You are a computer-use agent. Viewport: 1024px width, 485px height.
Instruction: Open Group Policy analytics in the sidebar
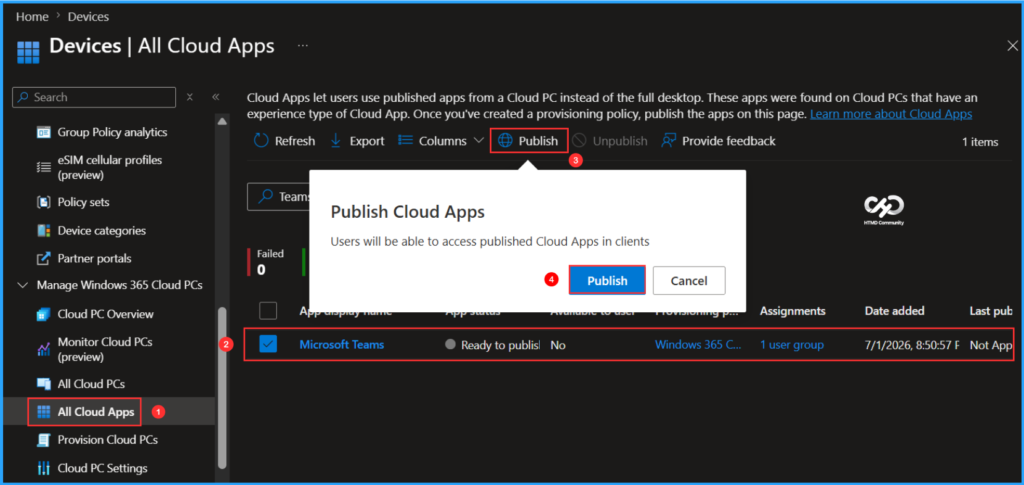pyautogui.click(x=112, y=133)
